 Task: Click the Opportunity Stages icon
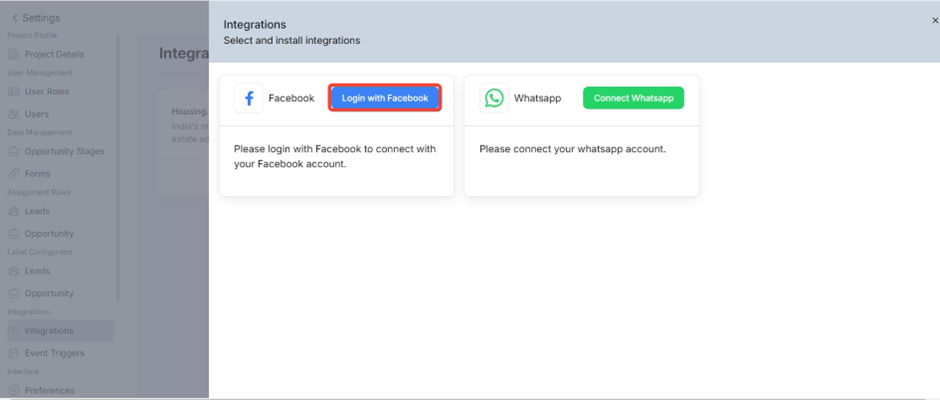[14, 151]
